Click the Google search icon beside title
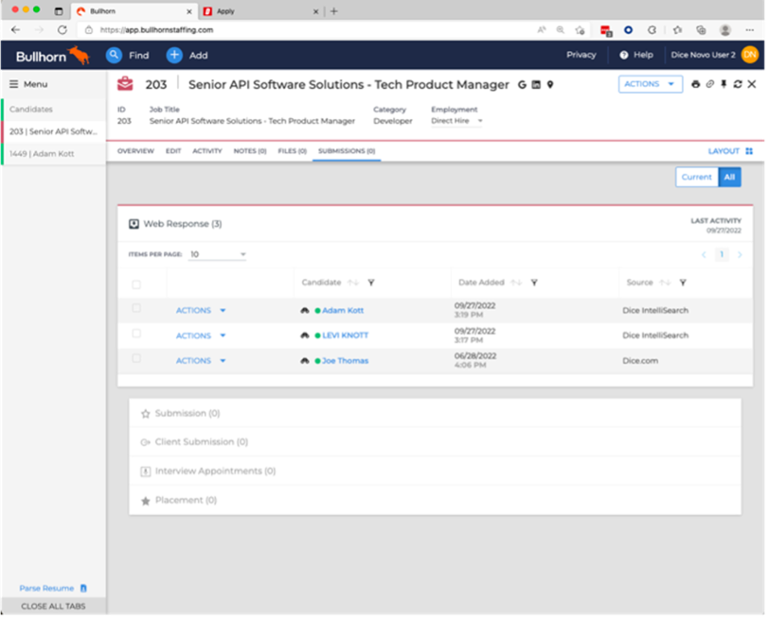The width and height of the screenshot is (768, 618). coord(522,85)
